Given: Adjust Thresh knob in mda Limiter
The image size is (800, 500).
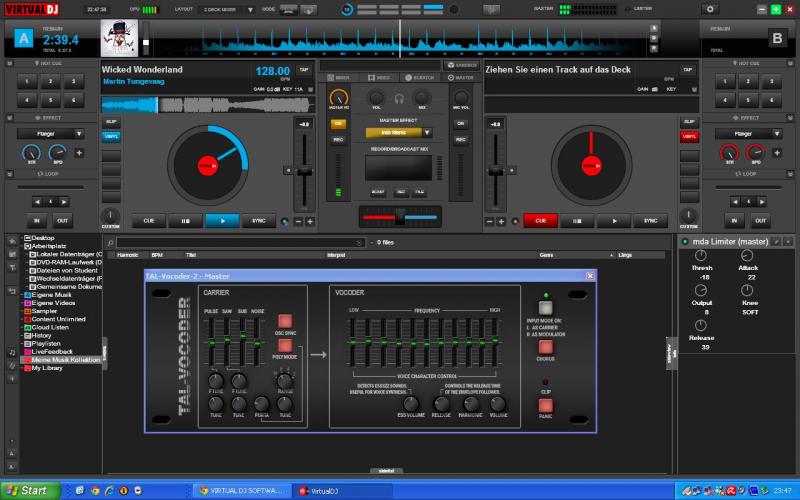Looking at the screenshot, I should click(x=701, y=256).
